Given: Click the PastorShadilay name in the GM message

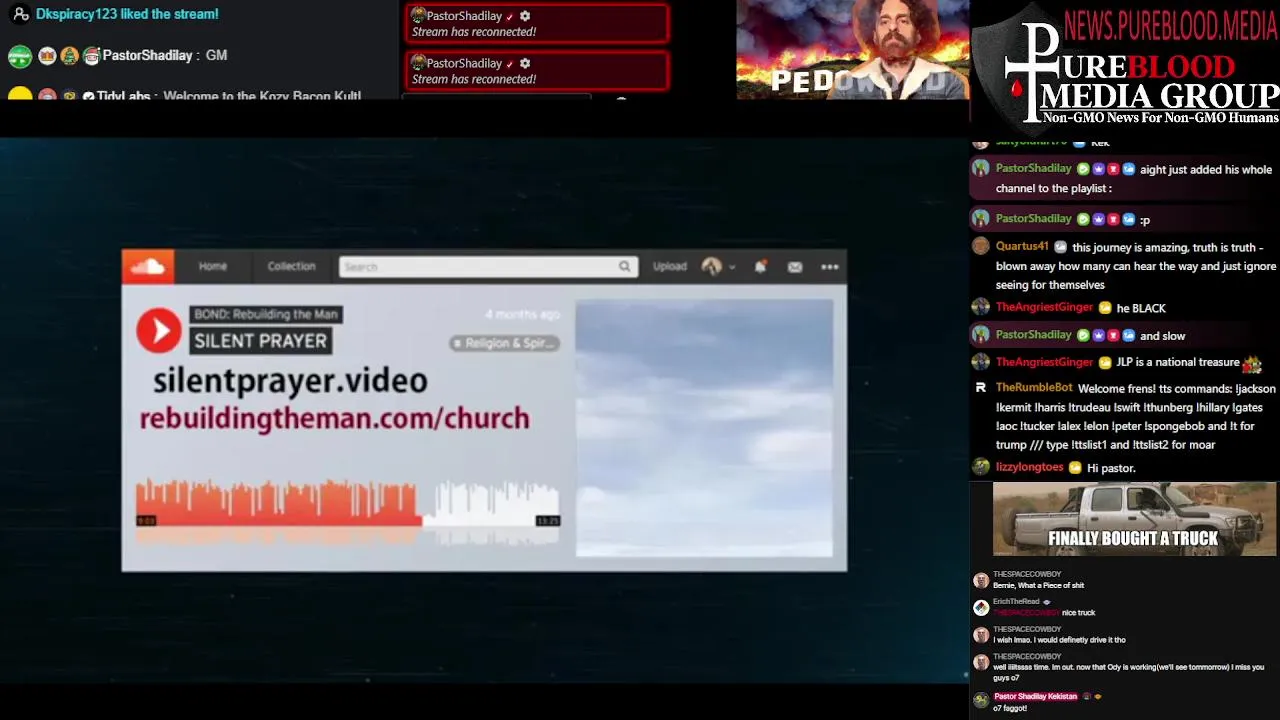Looking at the screenshot, I should (147, 56).
